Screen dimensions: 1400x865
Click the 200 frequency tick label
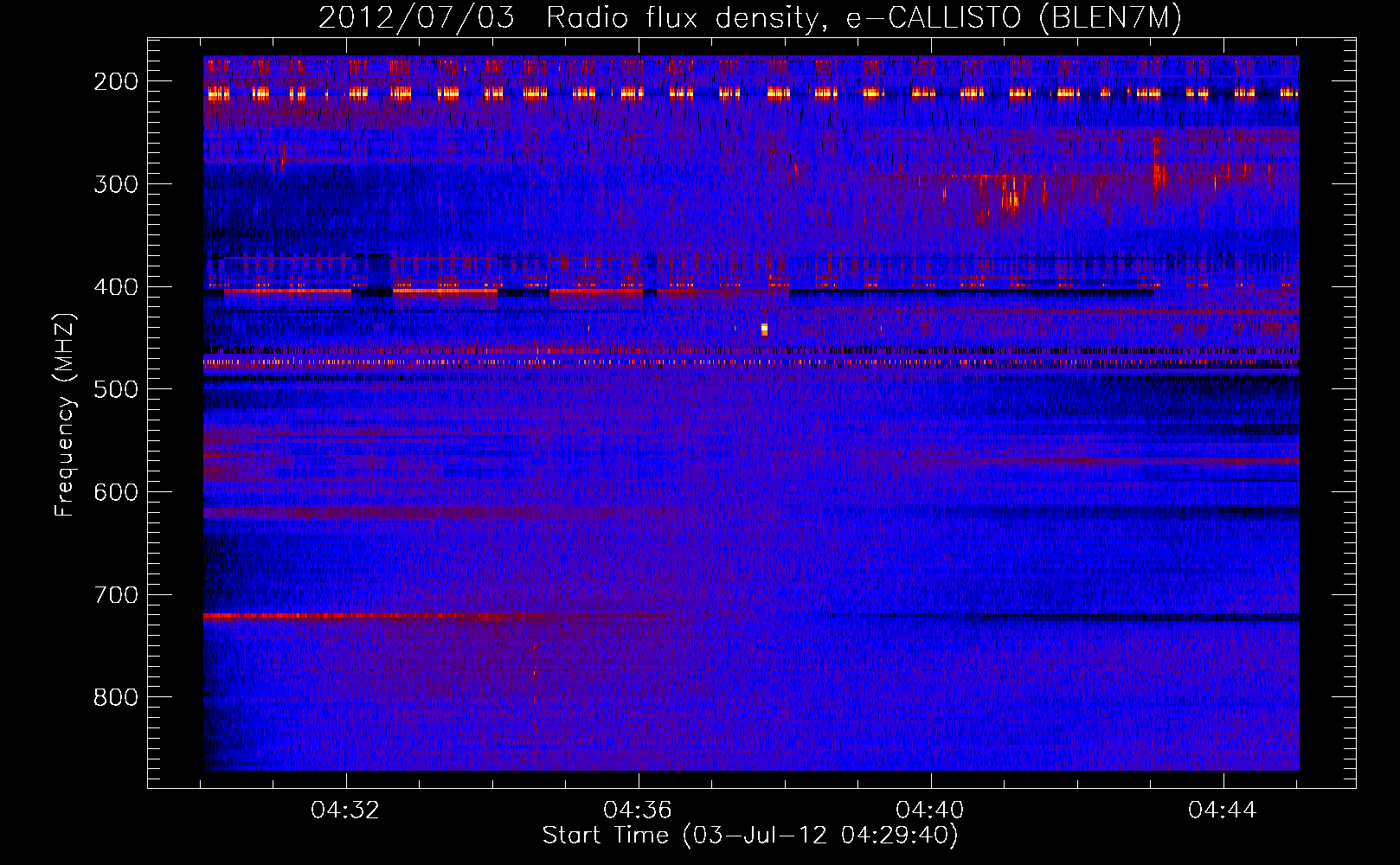tap(116, 81)
